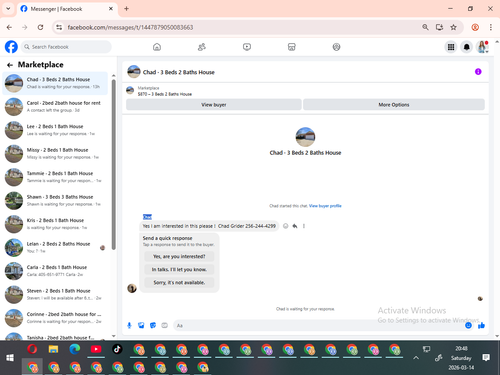This screenshot has height=375, width=500.
Task: Open Marketplace storefront icon in navigation
Action: click(x=292, y=47)
